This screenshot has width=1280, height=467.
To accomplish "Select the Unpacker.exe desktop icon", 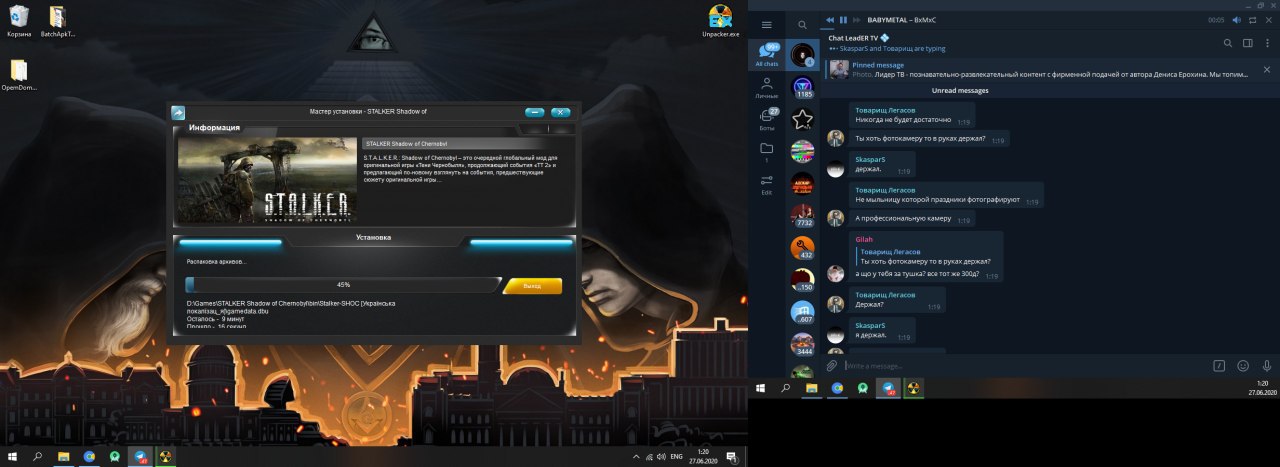I will pos(720,21).
